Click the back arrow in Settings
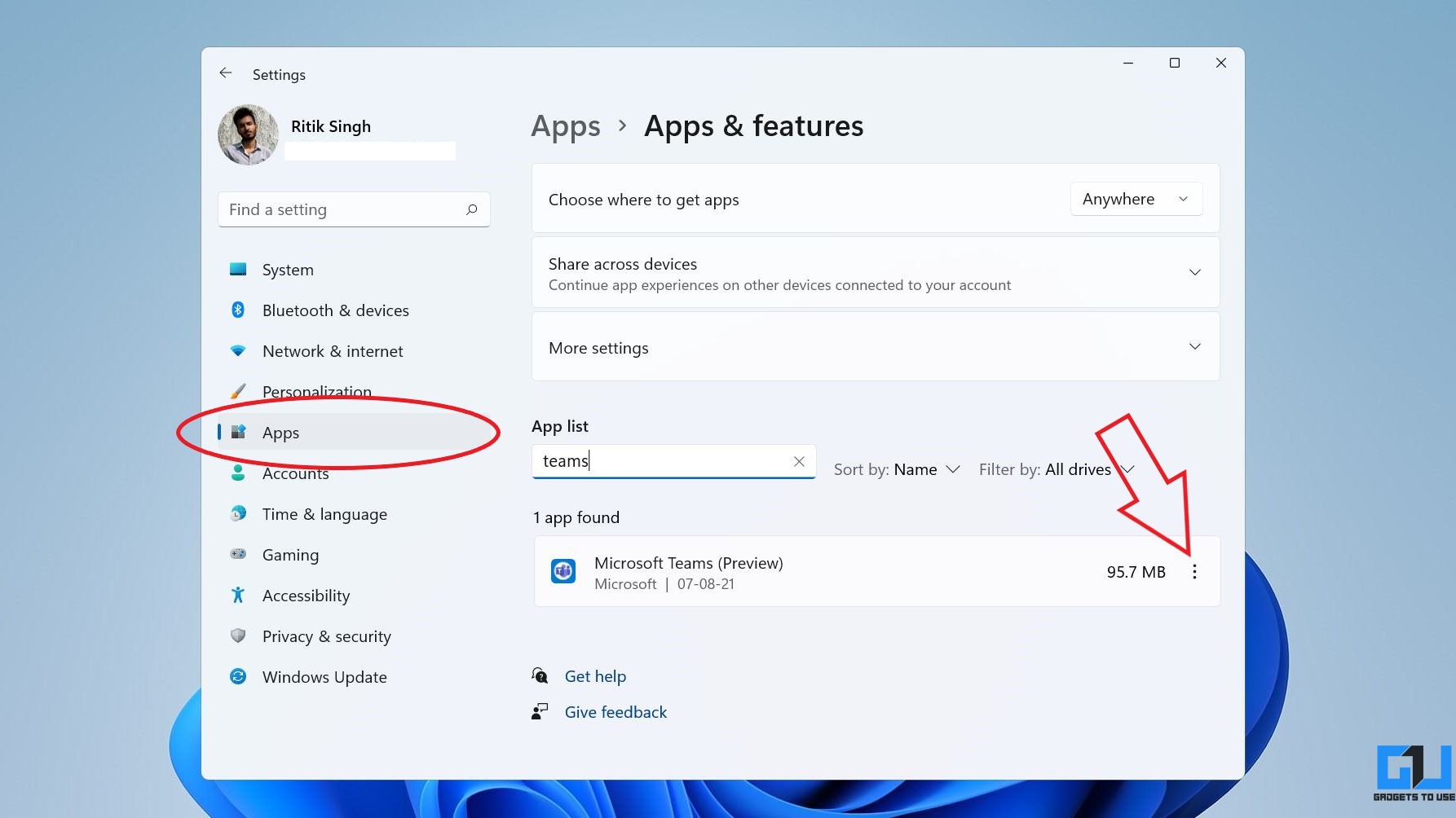 tap(226, 73)
